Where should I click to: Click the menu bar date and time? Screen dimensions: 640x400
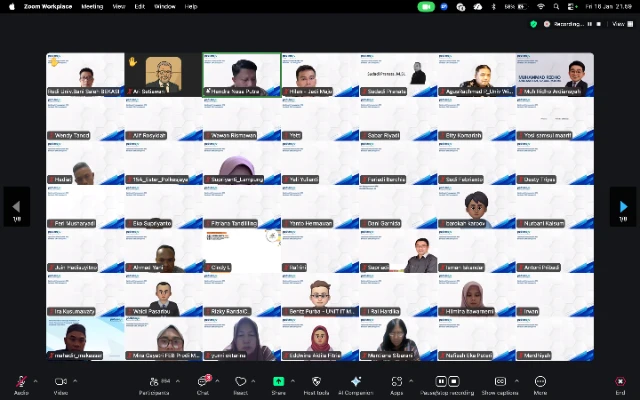click(x=608, y=7)
